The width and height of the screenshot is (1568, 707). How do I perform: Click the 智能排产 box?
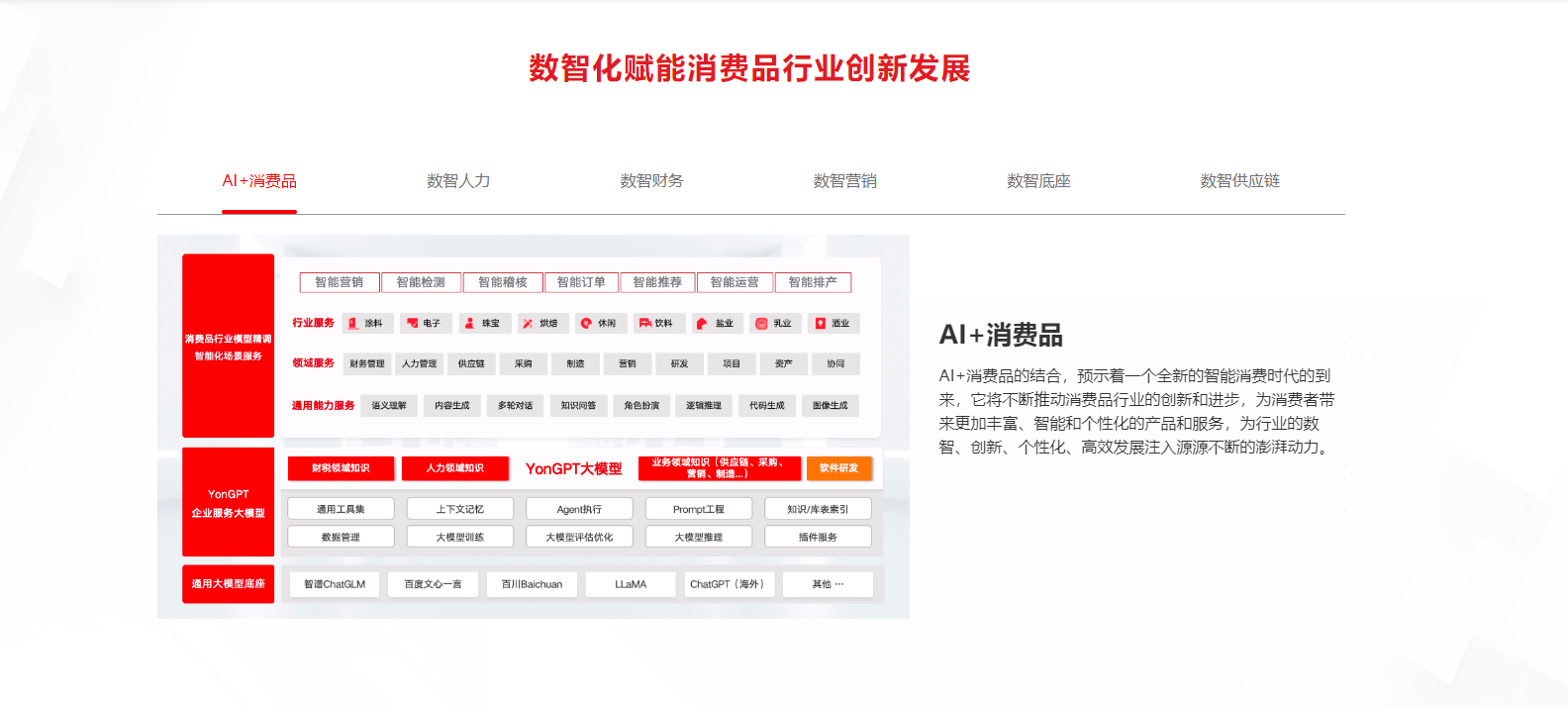(813, 282)
